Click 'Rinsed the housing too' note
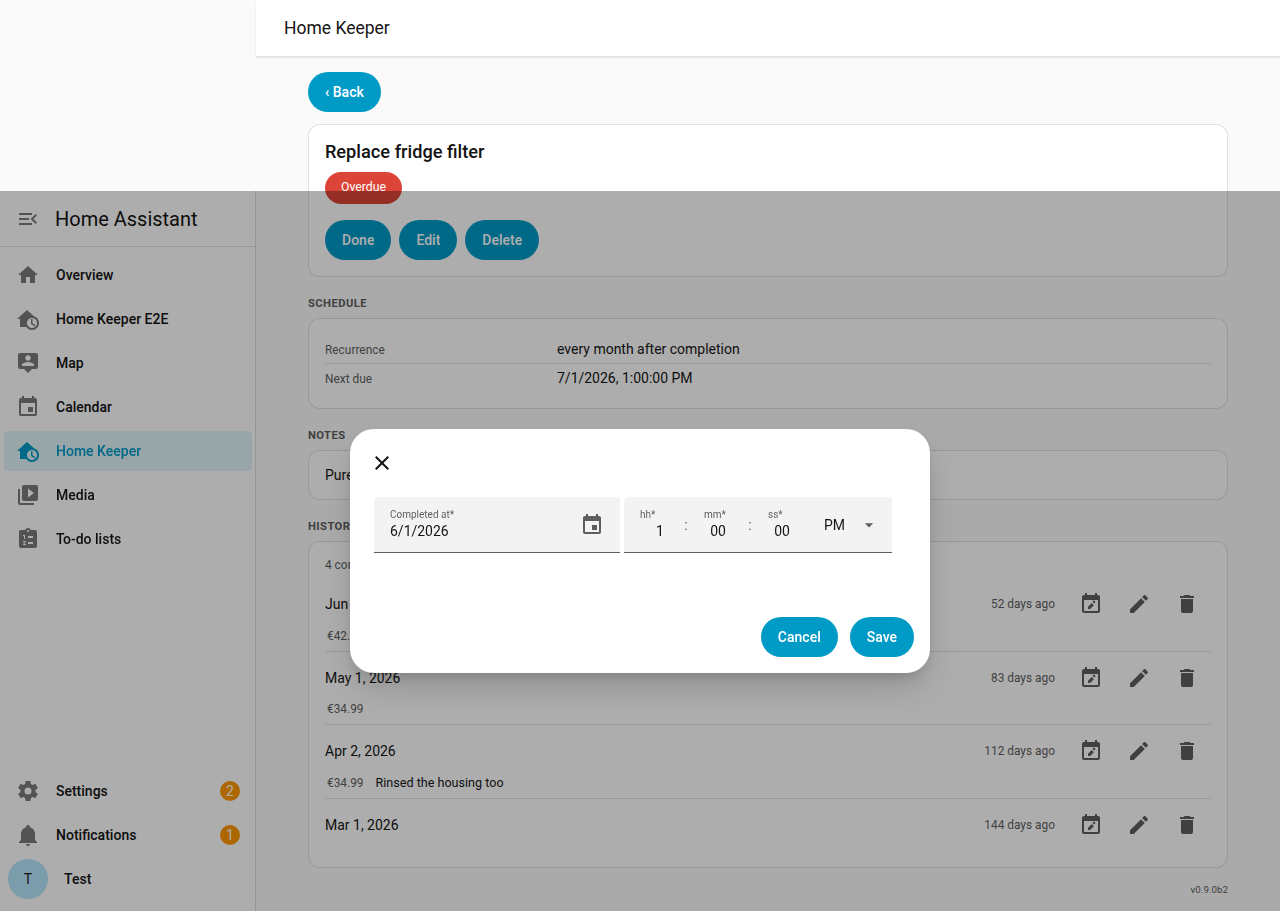 coord(439,783)
